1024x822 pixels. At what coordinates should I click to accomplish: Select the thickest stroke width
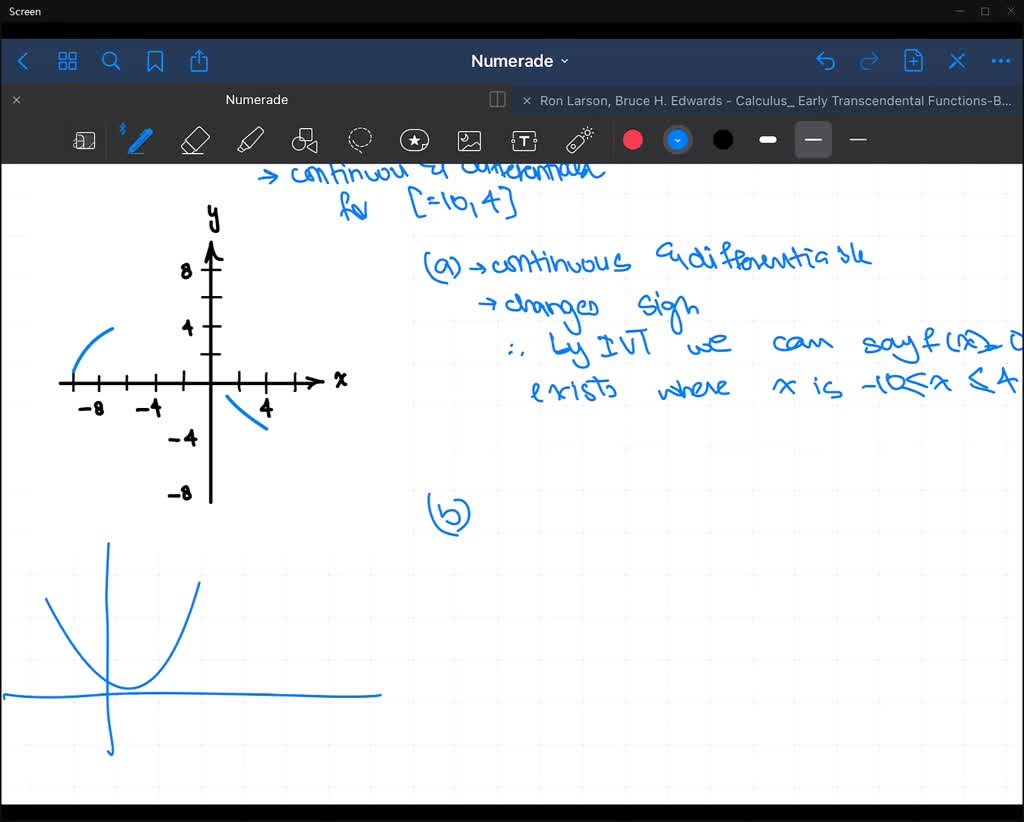(x=768, y=140)
